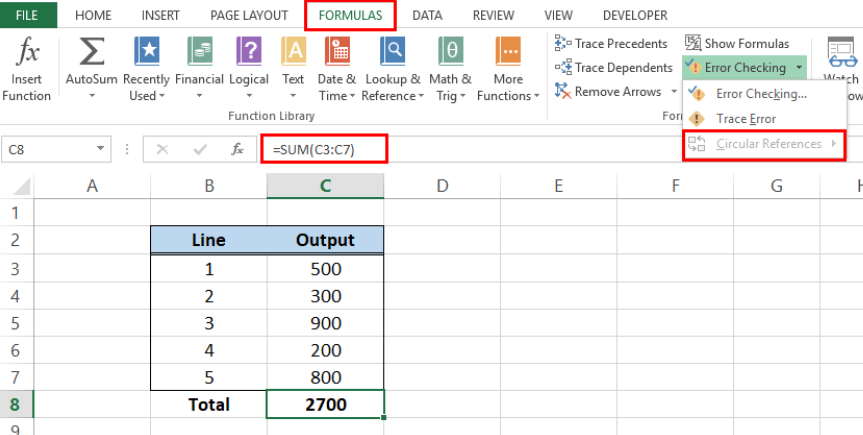Select column B header
Viewport: 863px width, 435px height.
click(209, 186)
